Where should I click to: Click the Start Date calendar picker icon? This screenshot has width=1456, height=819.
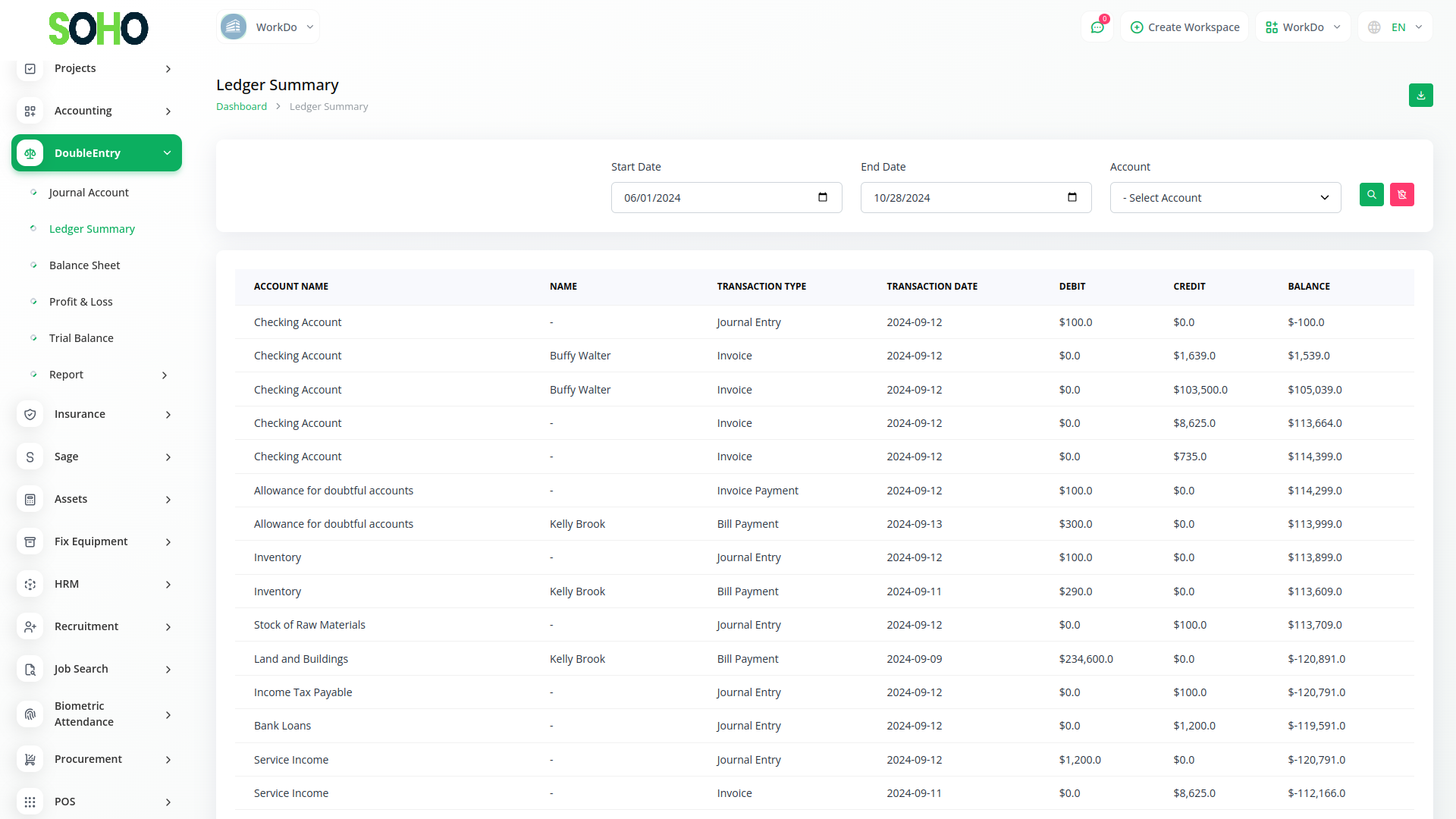coord(823,197)
